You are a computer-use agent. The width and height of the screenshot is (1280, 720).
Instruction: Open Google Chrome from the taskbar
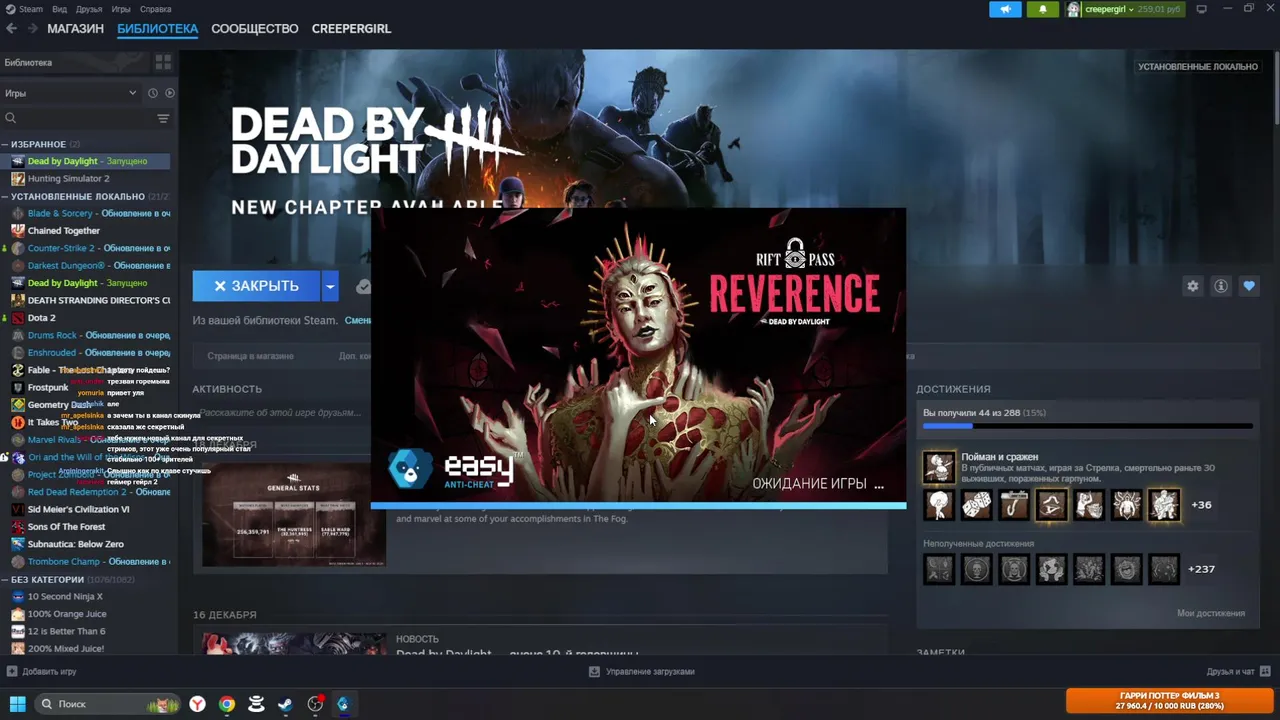pos(227,704)
